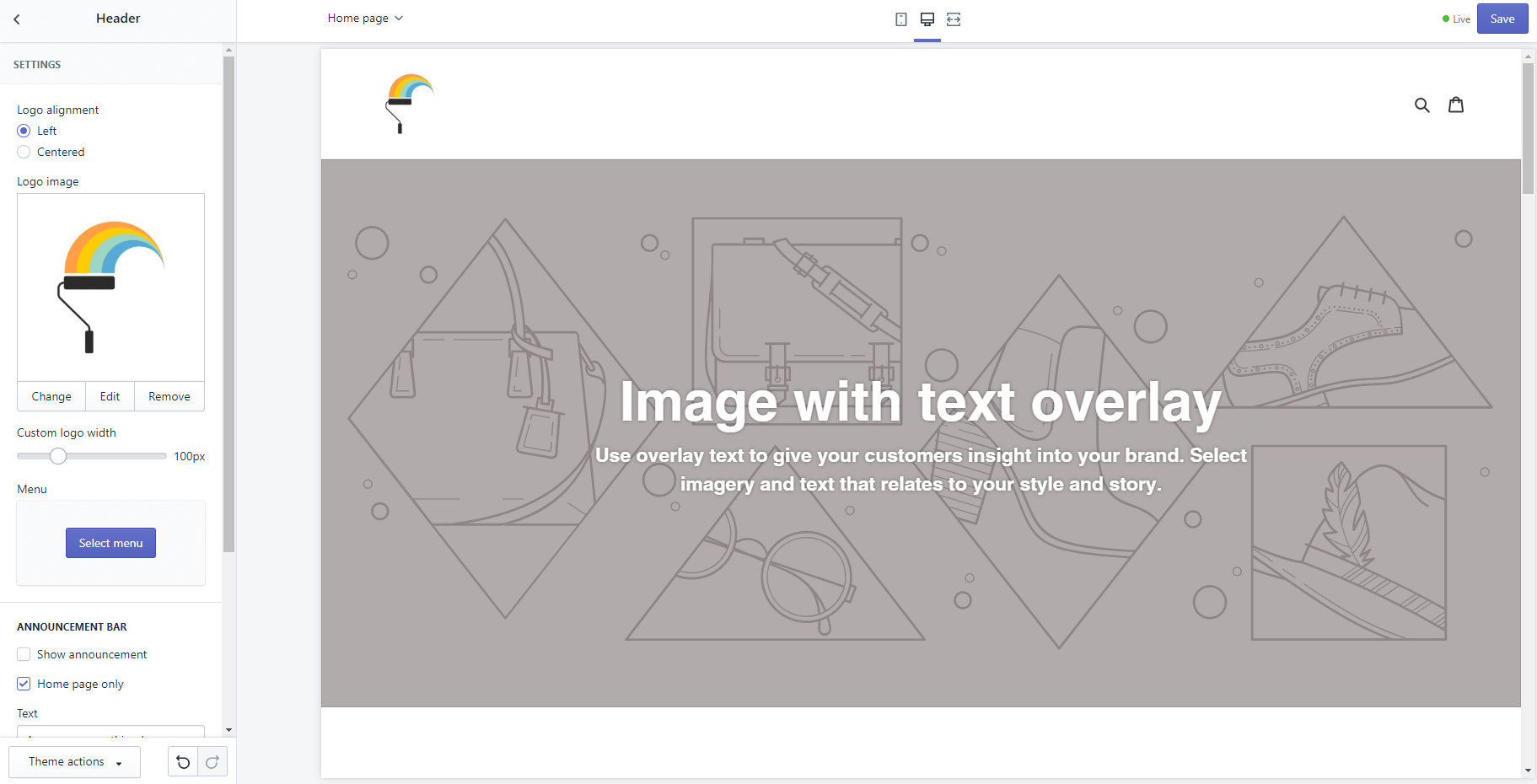This screenshot has height=784, width=1537.
Task: Redo the last theme change
Action: [x=212, y=761]
